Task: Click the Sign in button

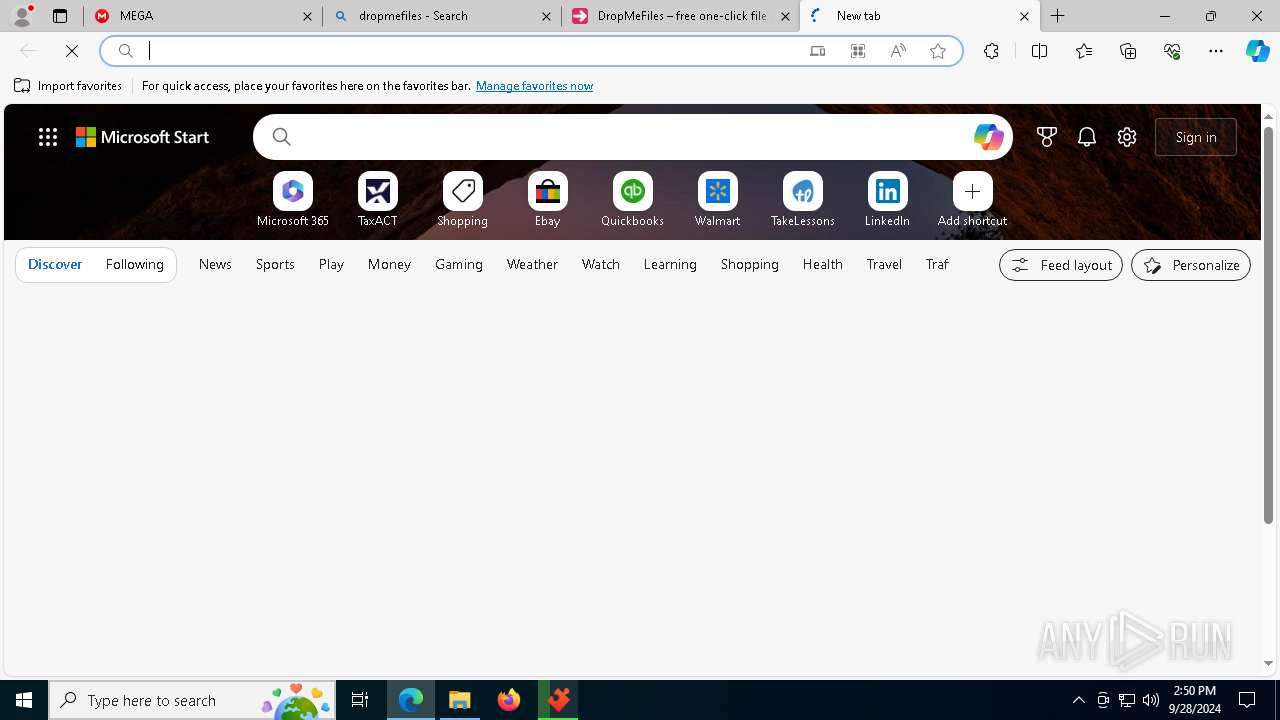Action: (x=1196, y=137)
